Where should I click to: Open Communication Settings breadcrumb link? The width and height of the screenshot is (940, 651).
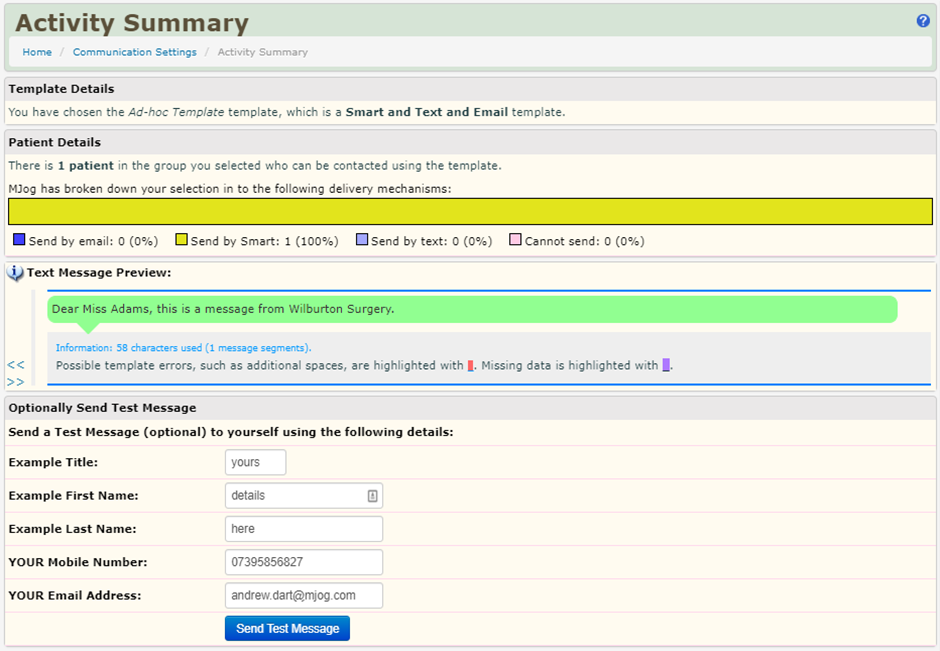click(134, 52)
